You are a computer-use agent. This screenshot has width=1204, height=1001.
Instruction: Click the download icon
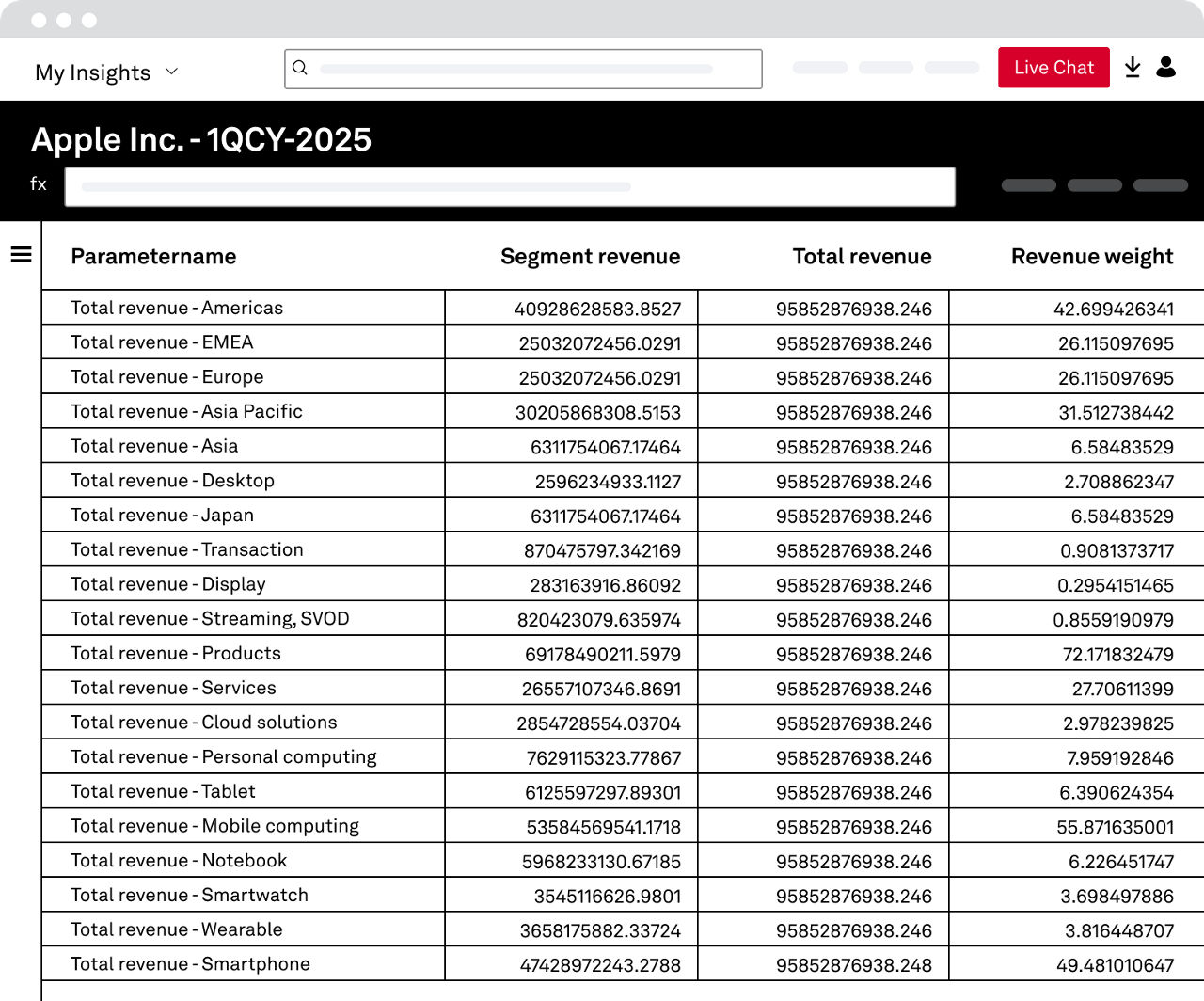pos(1133,67)
